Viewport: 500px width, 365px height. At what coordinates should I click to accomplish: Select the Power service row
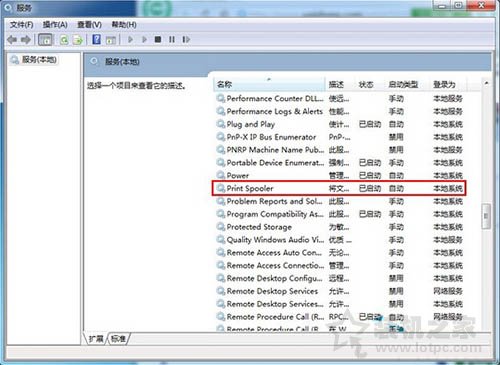(339, 175)
